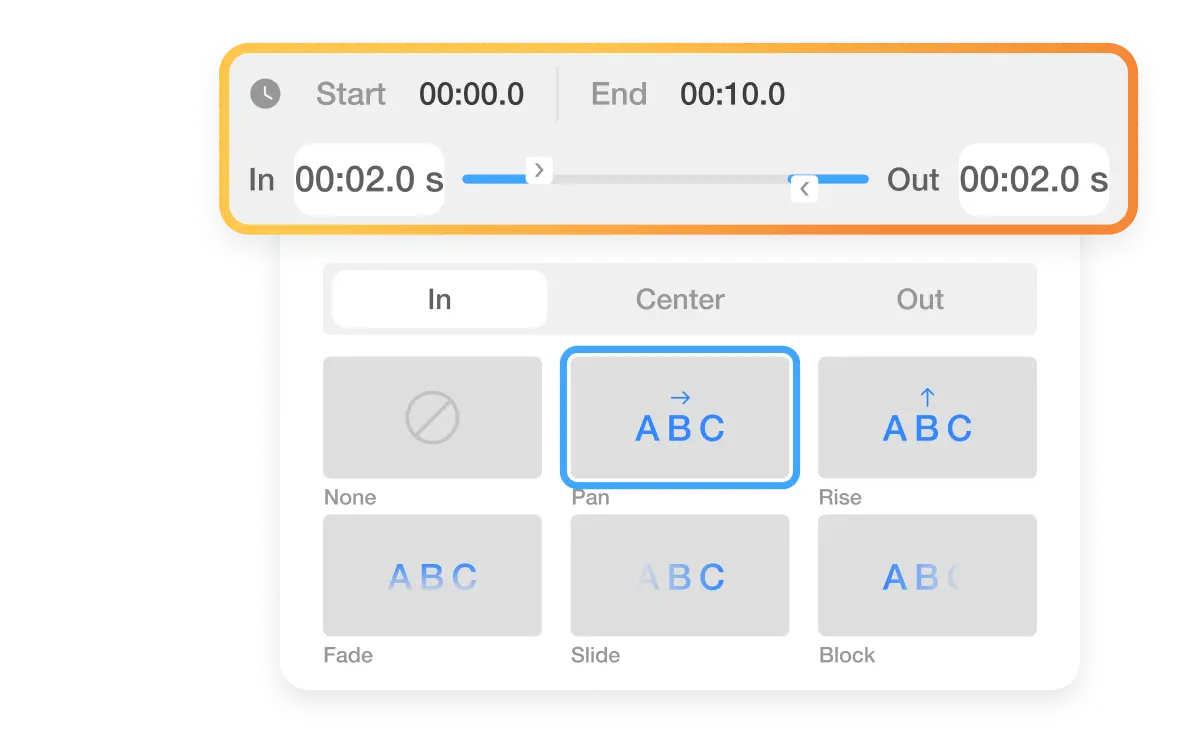
Task: Click the right-arrow in-point handle
Action: (538, 170)
